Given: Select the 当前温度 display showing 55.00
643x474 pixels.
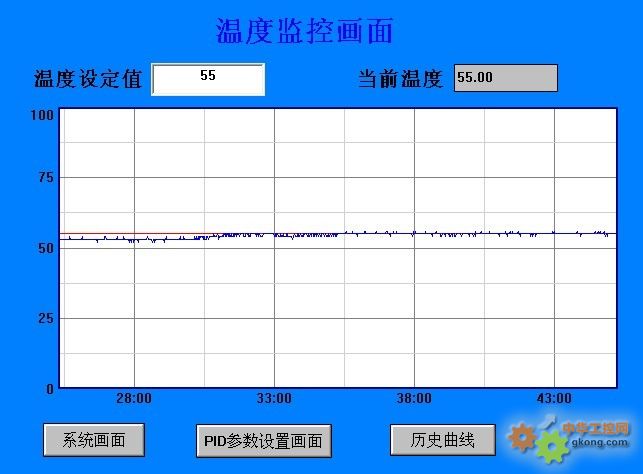Looking at the screenshot, I should point(506,77).
